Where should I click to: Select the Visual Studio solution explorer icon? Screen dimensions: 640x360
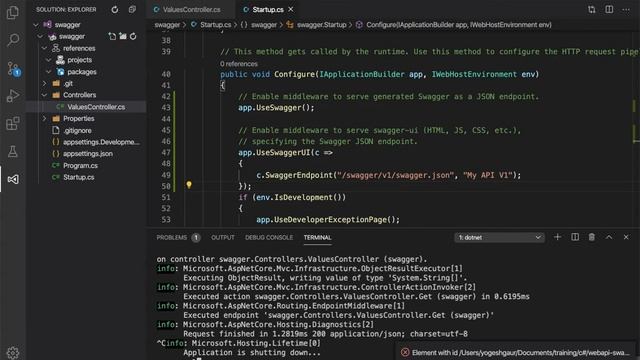coord(13,179)
